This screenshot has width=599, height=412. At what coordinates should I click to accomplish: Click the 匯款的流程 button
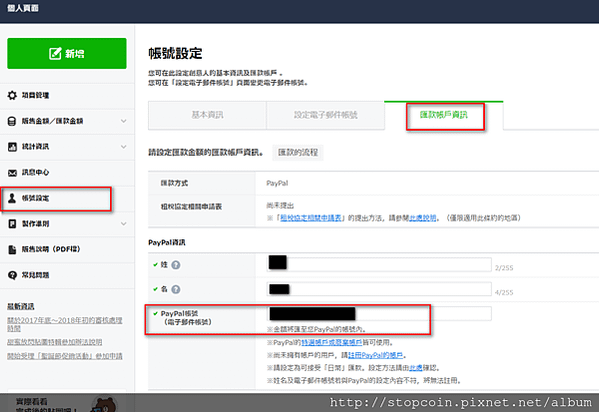point(298,152)
